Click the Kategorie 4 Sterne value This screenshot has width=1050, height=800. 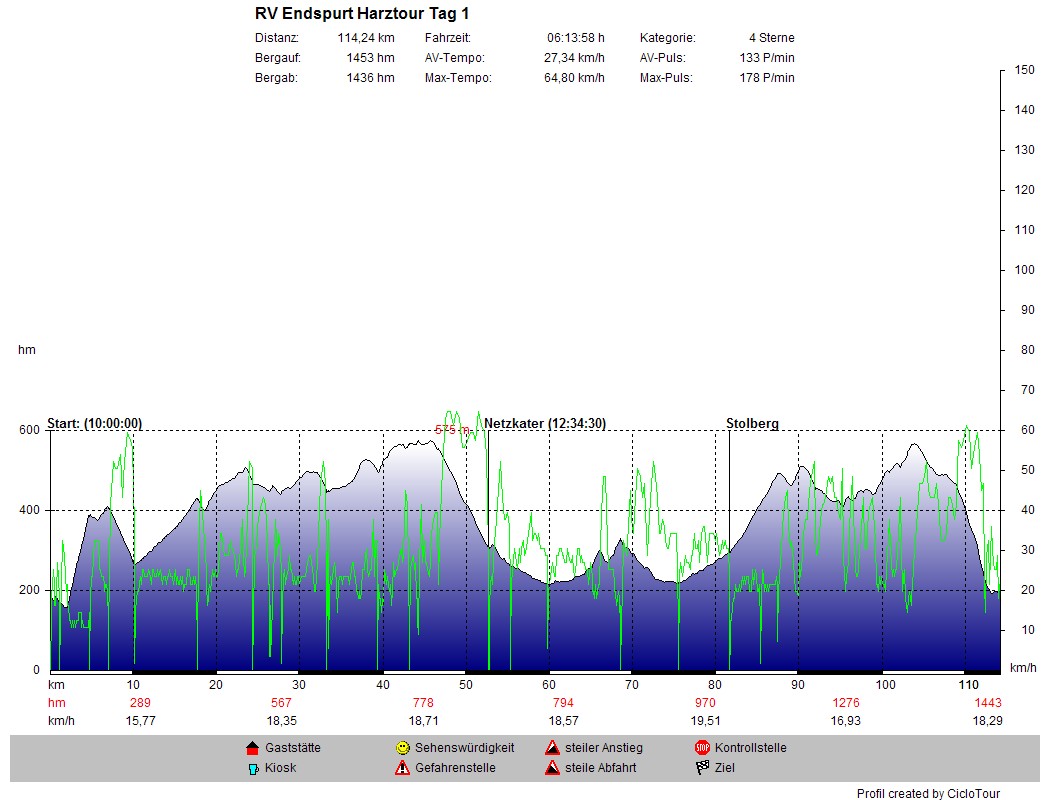pyautogui.click(x=771, y=38)
